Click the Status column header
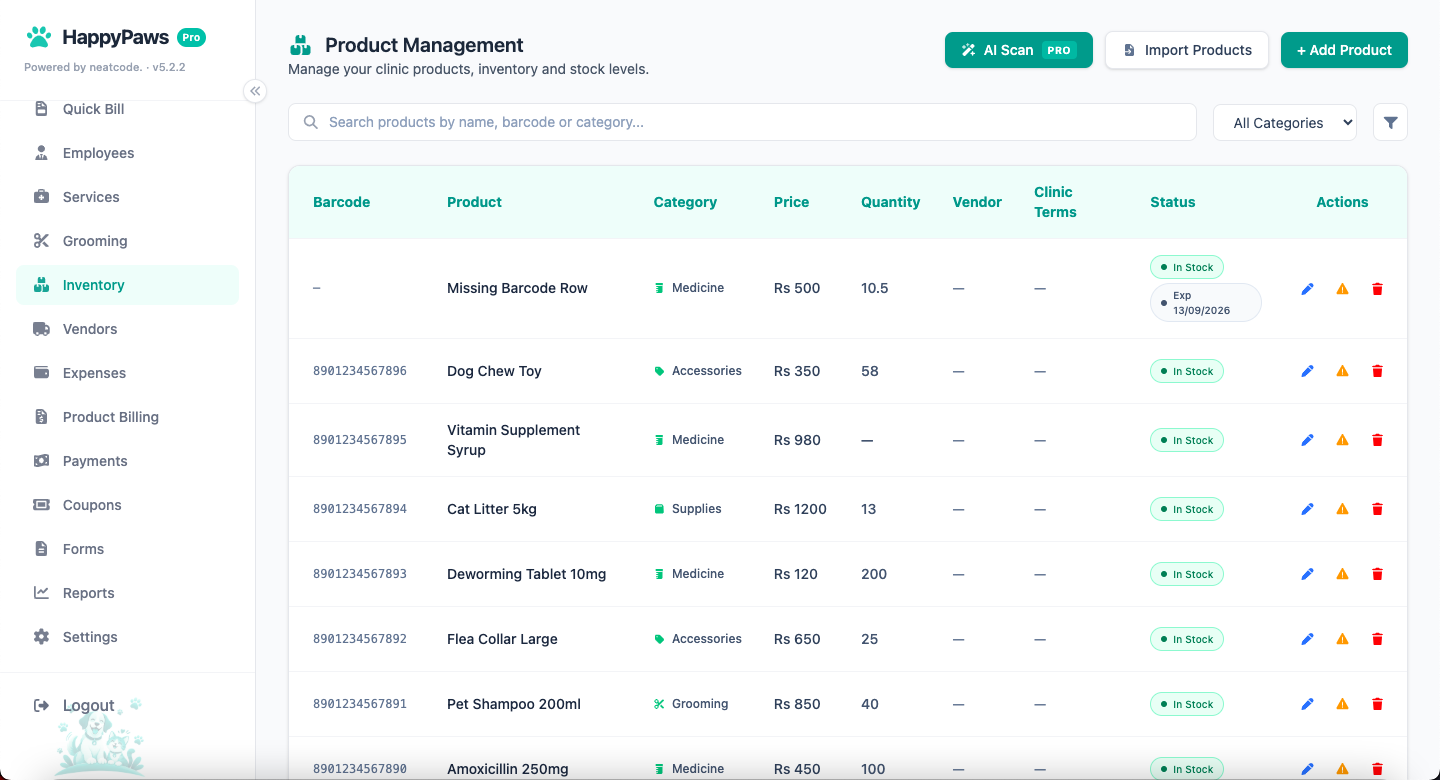 1172,202
